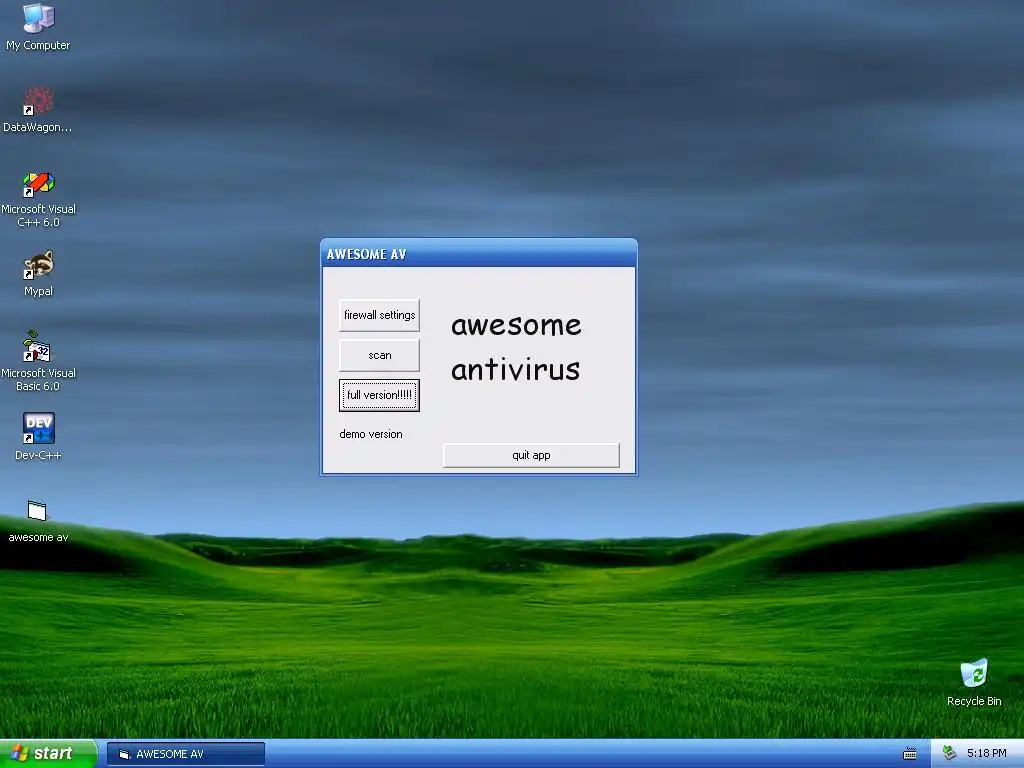Select the DataWagon desktop shortcut
Viewport: 1024px width, 768px height.
[38, 109]
